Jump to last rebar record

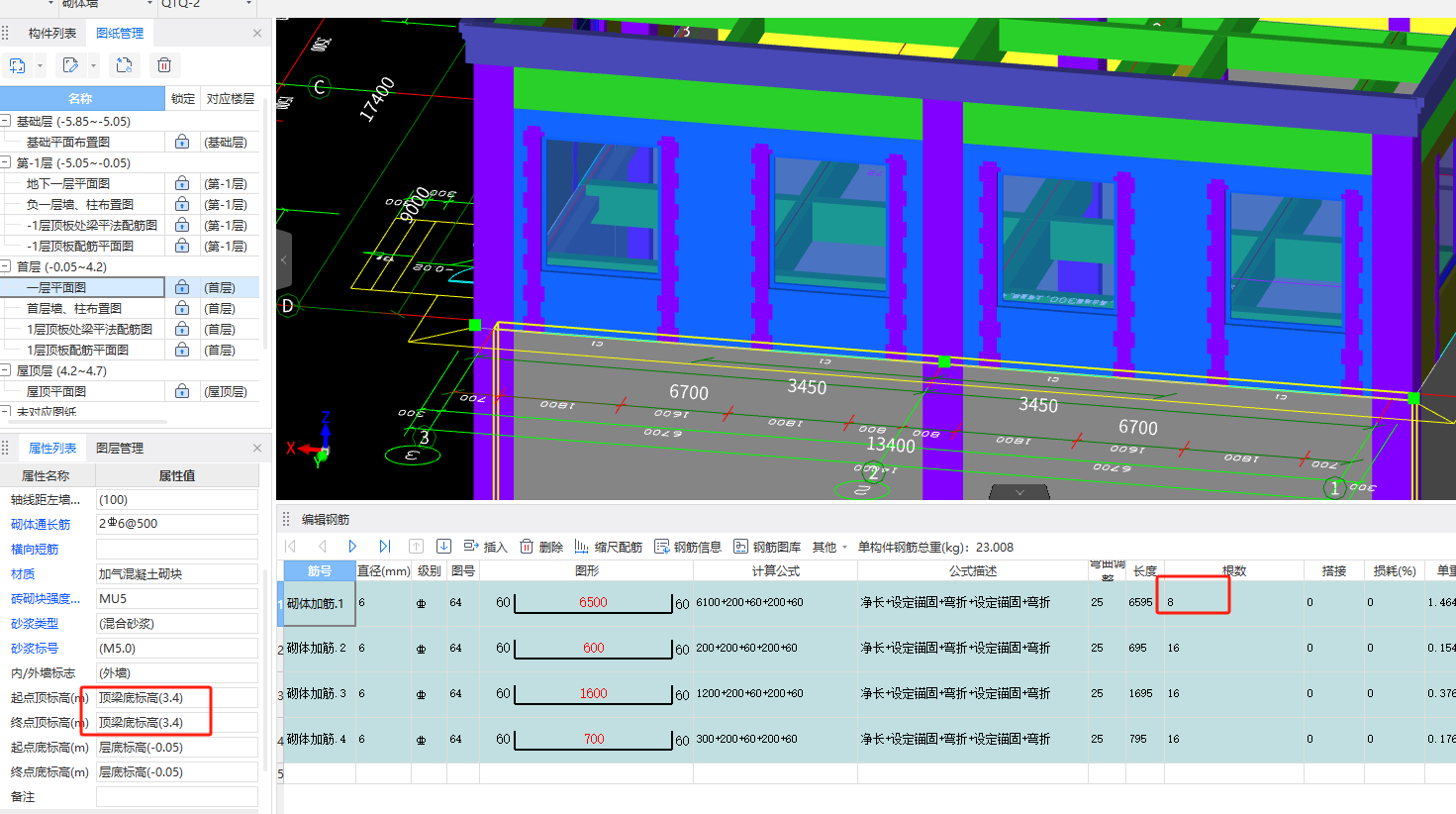pos(384,547)
